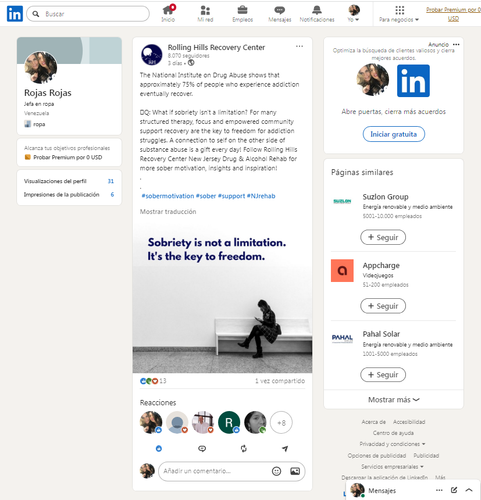
Task: Click the send post icon
Action: [x=285, y=449]
